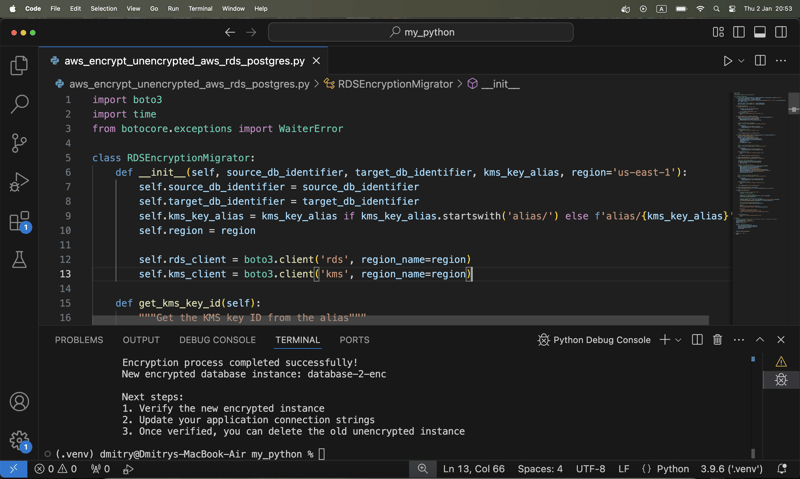The height and width of the screenshot is (479, 800).
Task: Click the 3.9.6 ('.venv') interpreter selector
Action: click(x=732, y=468)
